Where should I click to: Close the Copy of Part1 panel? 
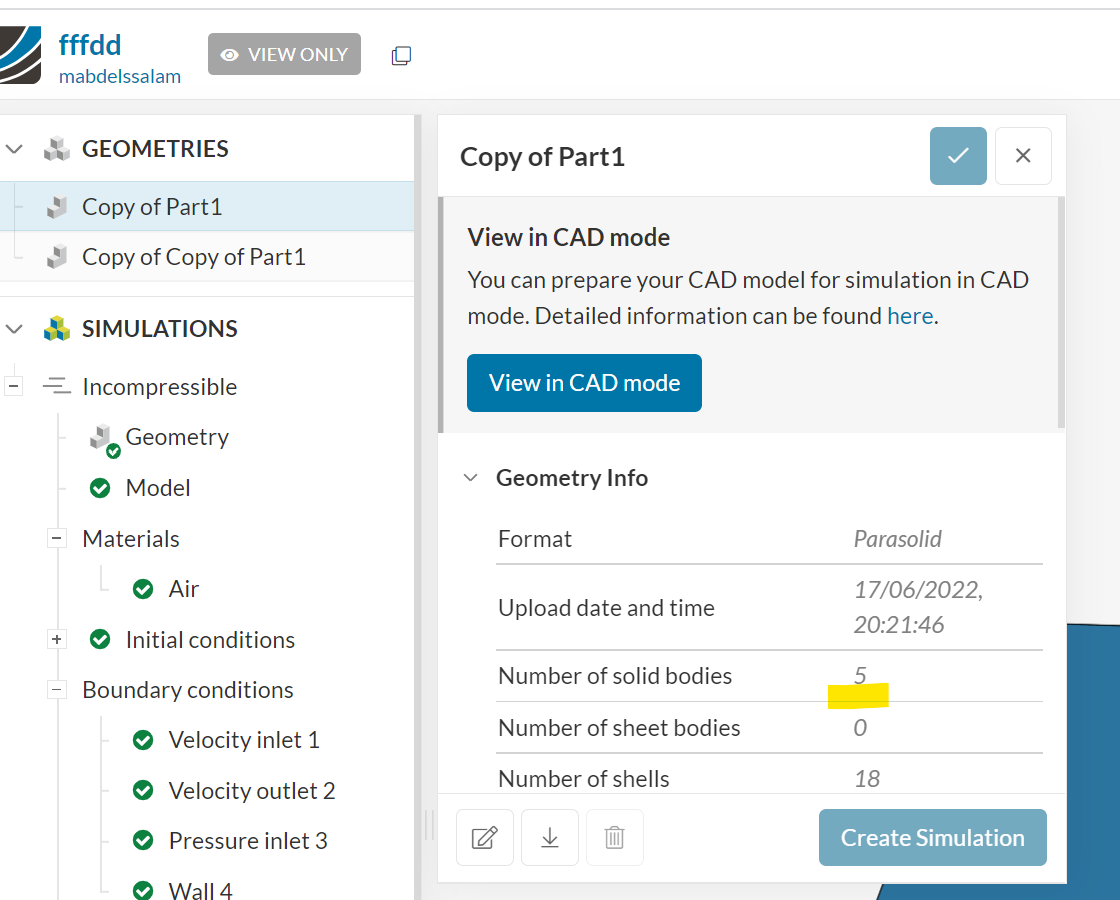[1023, 156]
